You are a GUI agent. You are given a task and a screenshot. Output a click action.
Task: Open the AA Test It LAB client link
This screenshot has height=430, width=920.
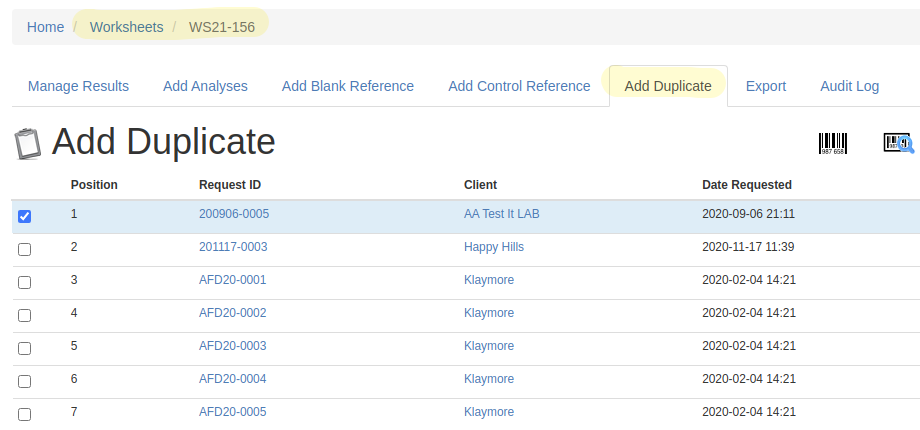pyautogui.click(x=502, y=214)
